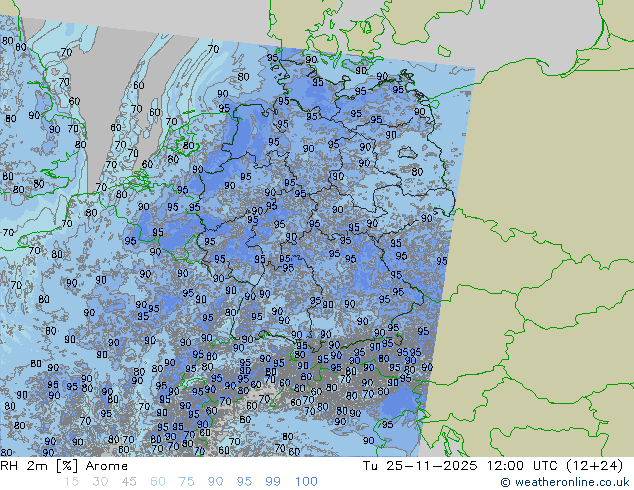The image size is (634, 490).
Task: Select legend scale value 30
Action: point(100,482)
